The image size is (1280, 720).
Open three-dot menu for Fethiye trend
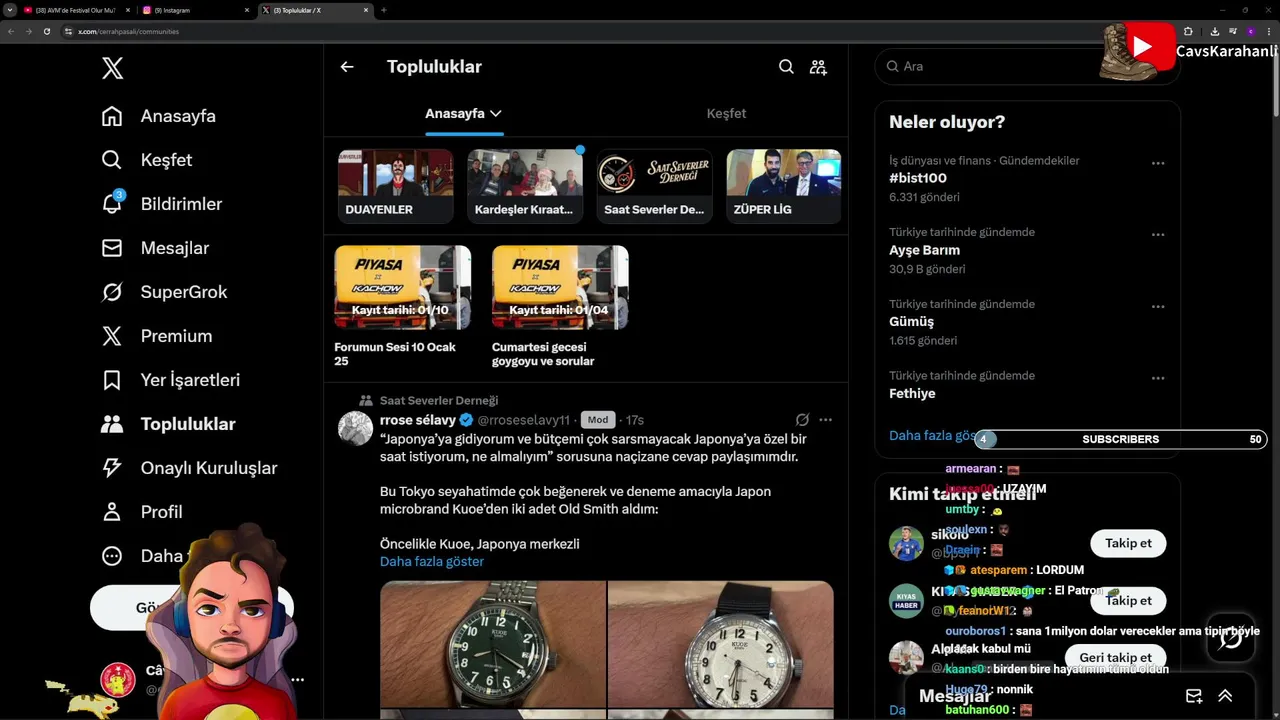point(1158,379)
